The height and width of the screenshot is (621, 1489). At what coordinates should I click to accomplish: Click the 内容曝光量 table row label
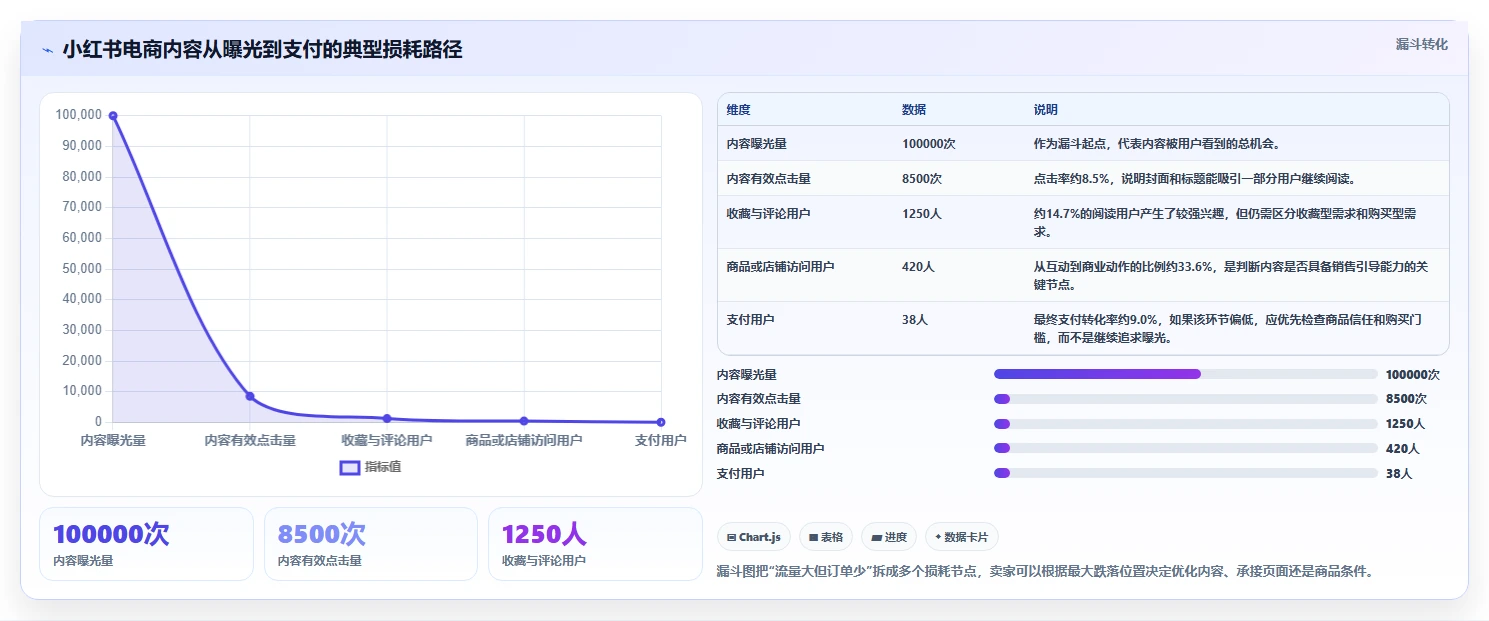click(757, 144)
